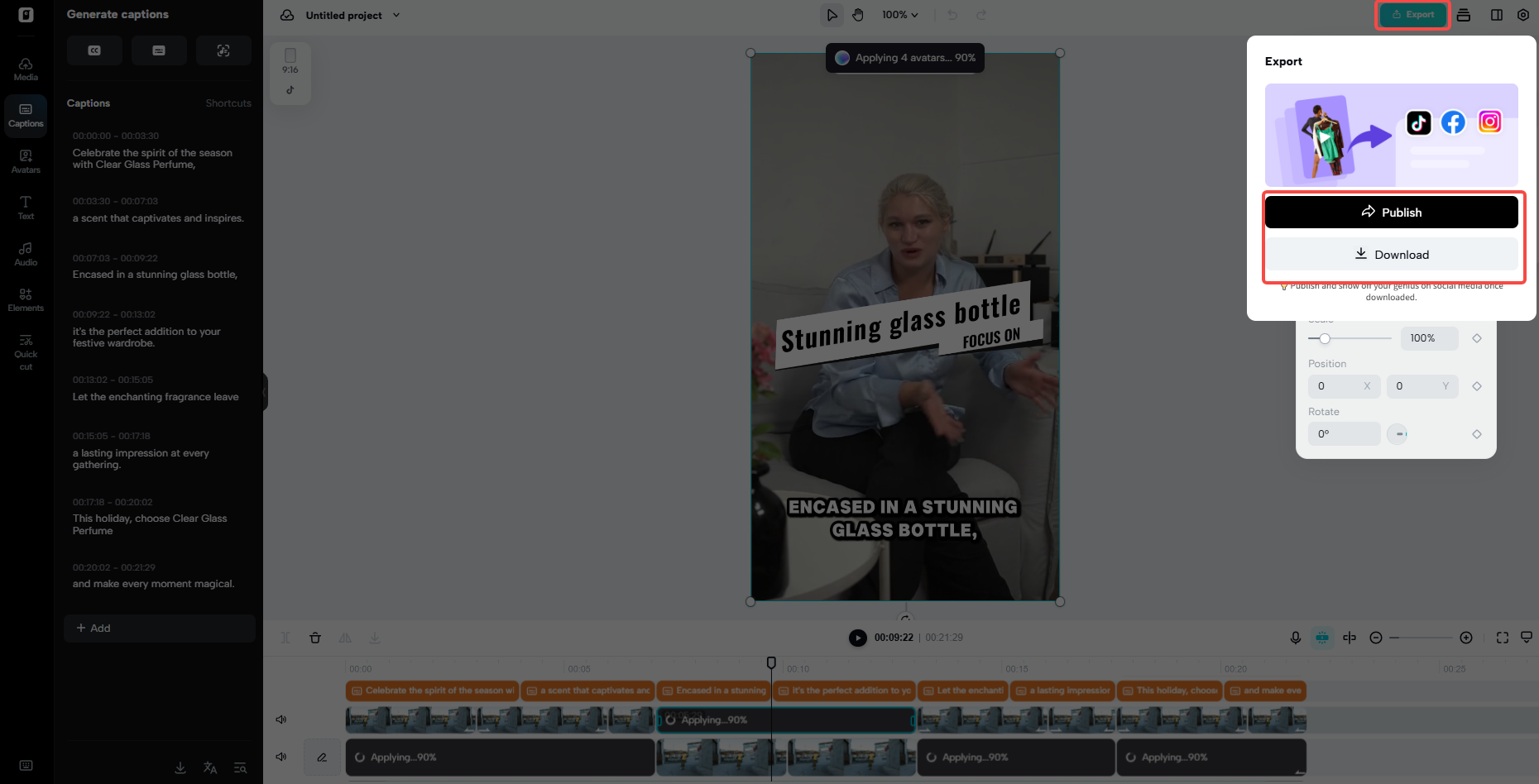This screenshot has height=784, width=1539.
Task: Open preview display options icon
Action: [x=1527, y=638]
